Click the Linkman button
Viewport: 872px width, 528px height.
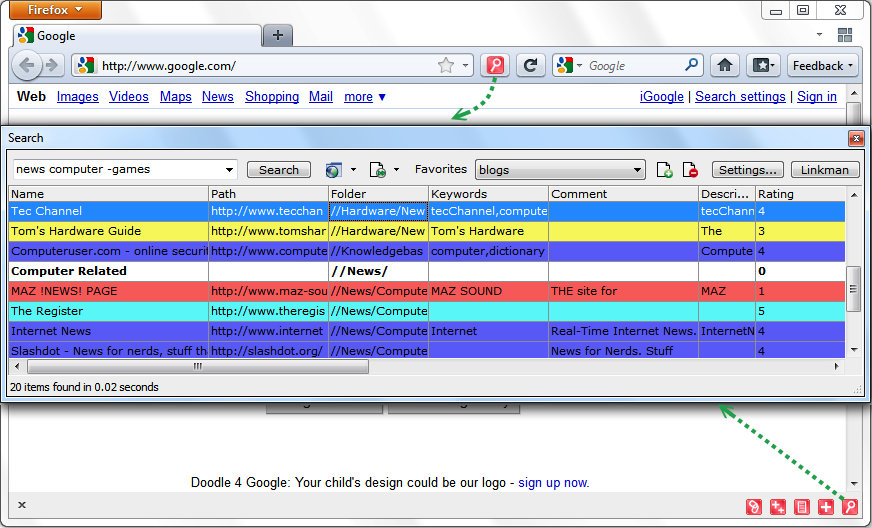[x=825, y=170]
